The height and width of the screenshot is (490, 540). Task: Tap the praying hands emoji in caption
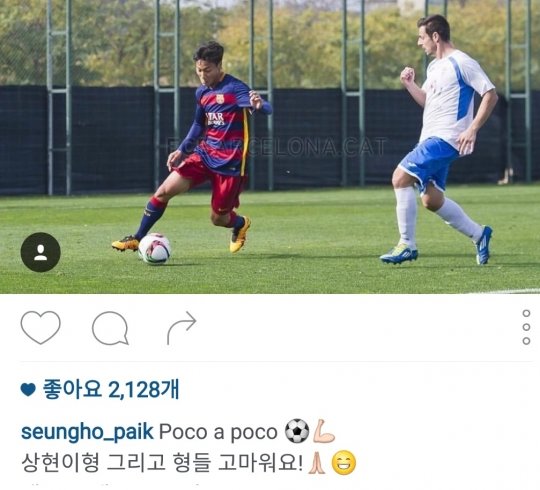click(317, 463)
